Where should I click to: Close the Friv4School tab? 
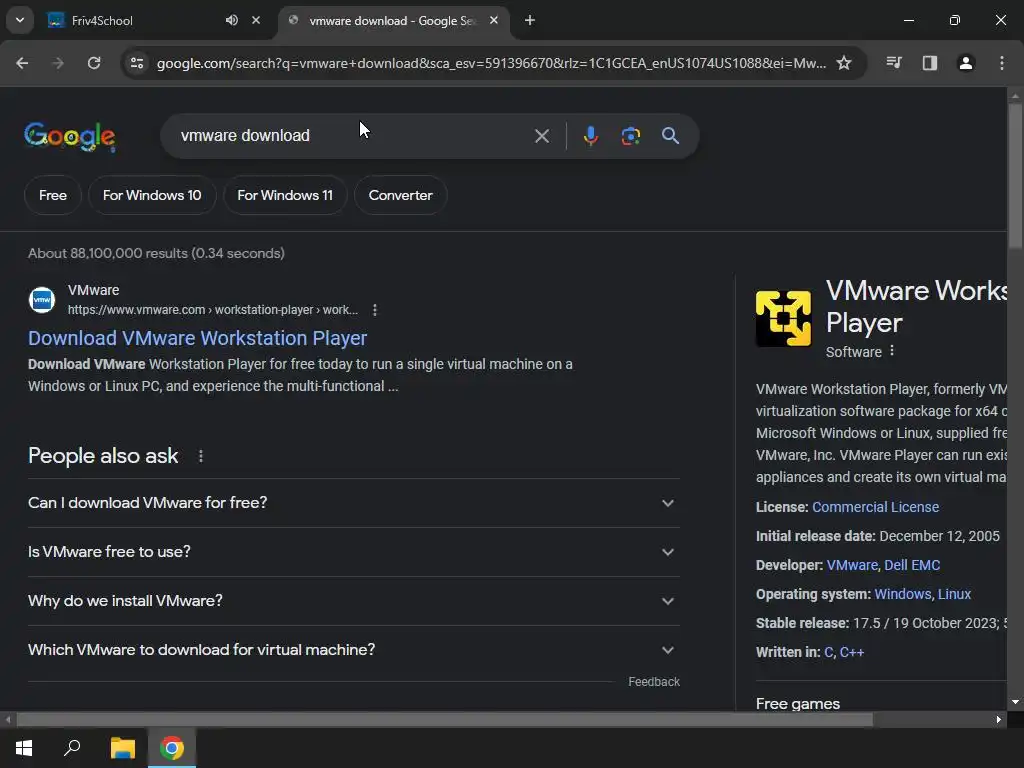point(256,20)
